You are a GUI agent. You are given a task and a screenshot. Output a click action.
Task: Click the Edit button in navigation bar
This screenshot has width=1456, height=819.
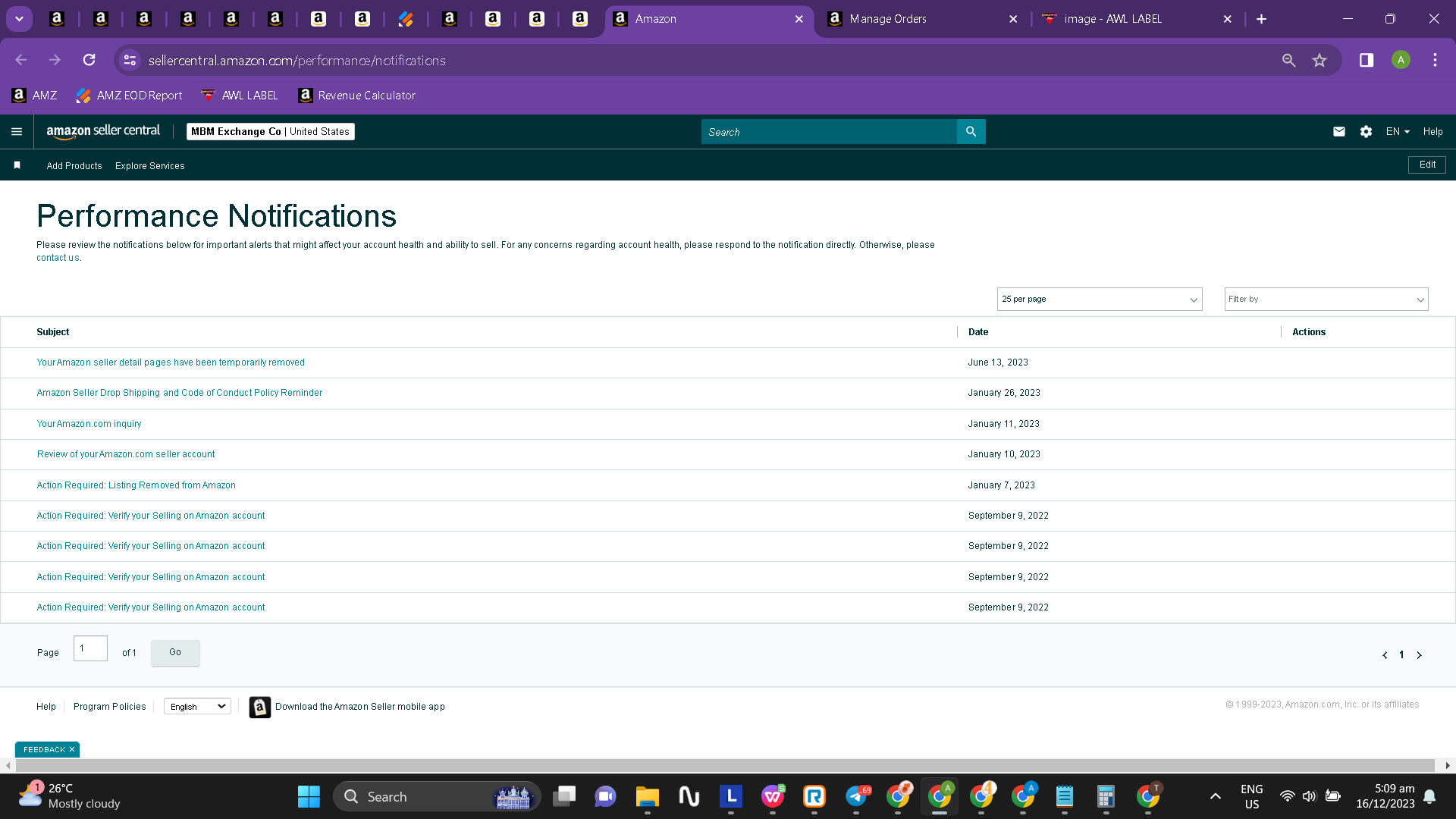pos(1427,165)
